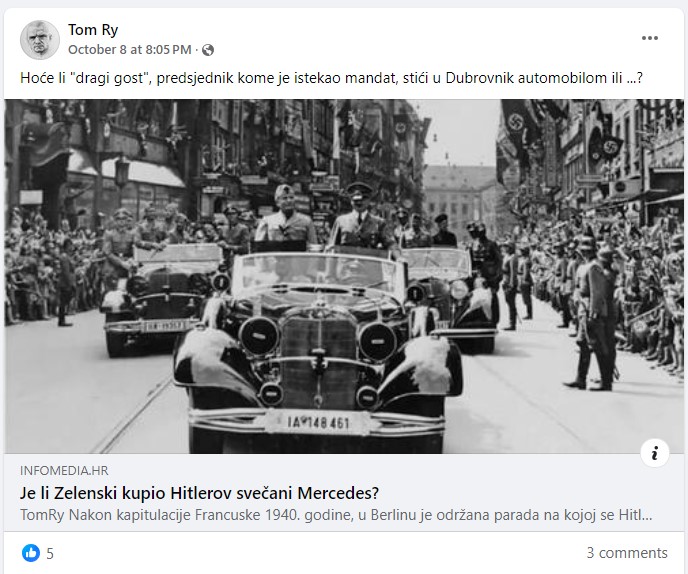Click the INFOMEDIA.HR source domain

point(64,470)
